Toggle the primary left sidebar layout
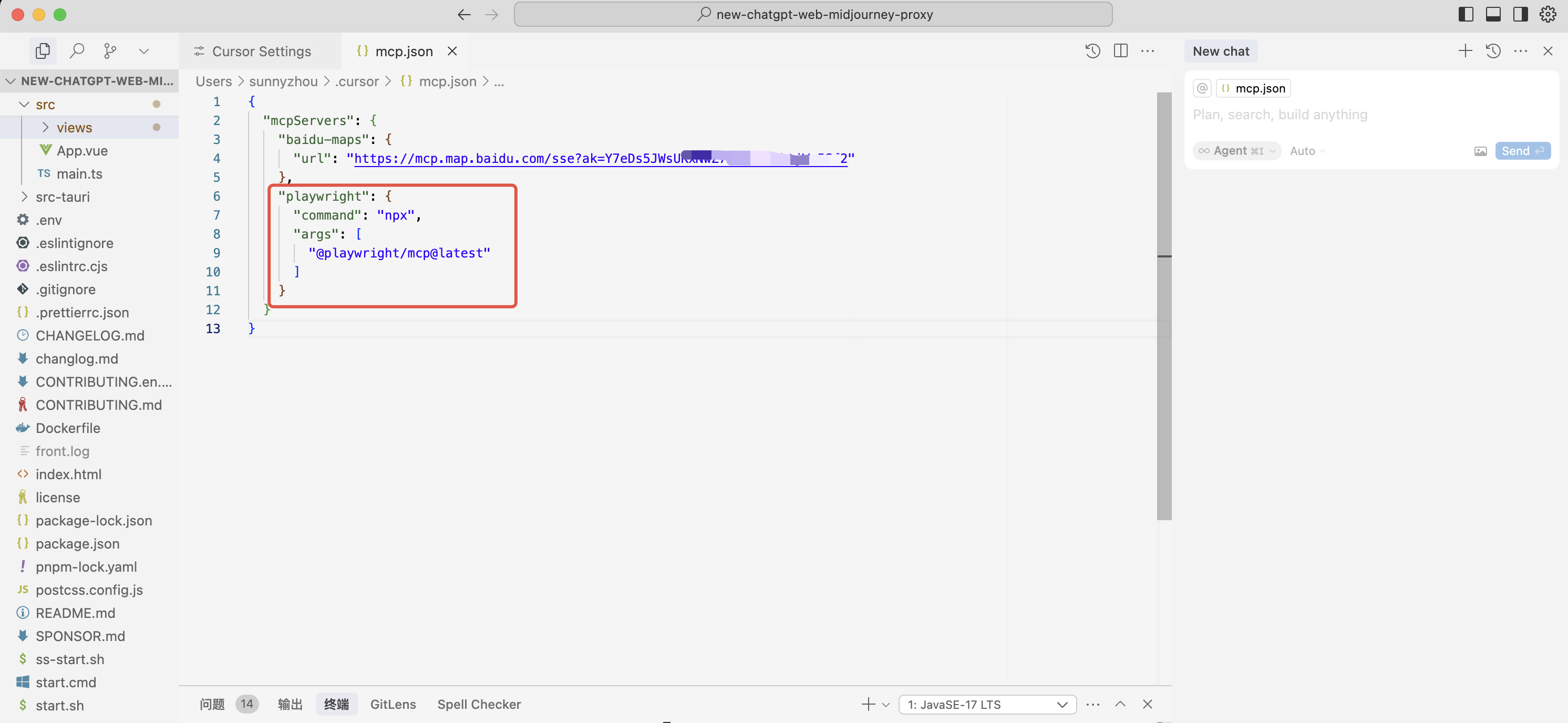The height and width of the screenshot is (723, 1568). pos(1466,15)
